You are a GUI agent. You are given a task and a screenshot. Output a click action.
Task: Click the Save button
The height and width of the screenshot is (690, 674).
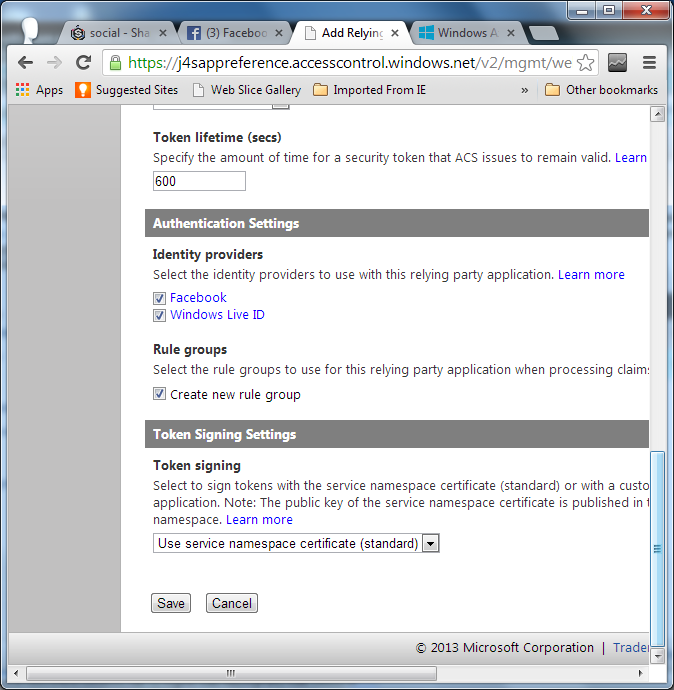coord(171,603)
